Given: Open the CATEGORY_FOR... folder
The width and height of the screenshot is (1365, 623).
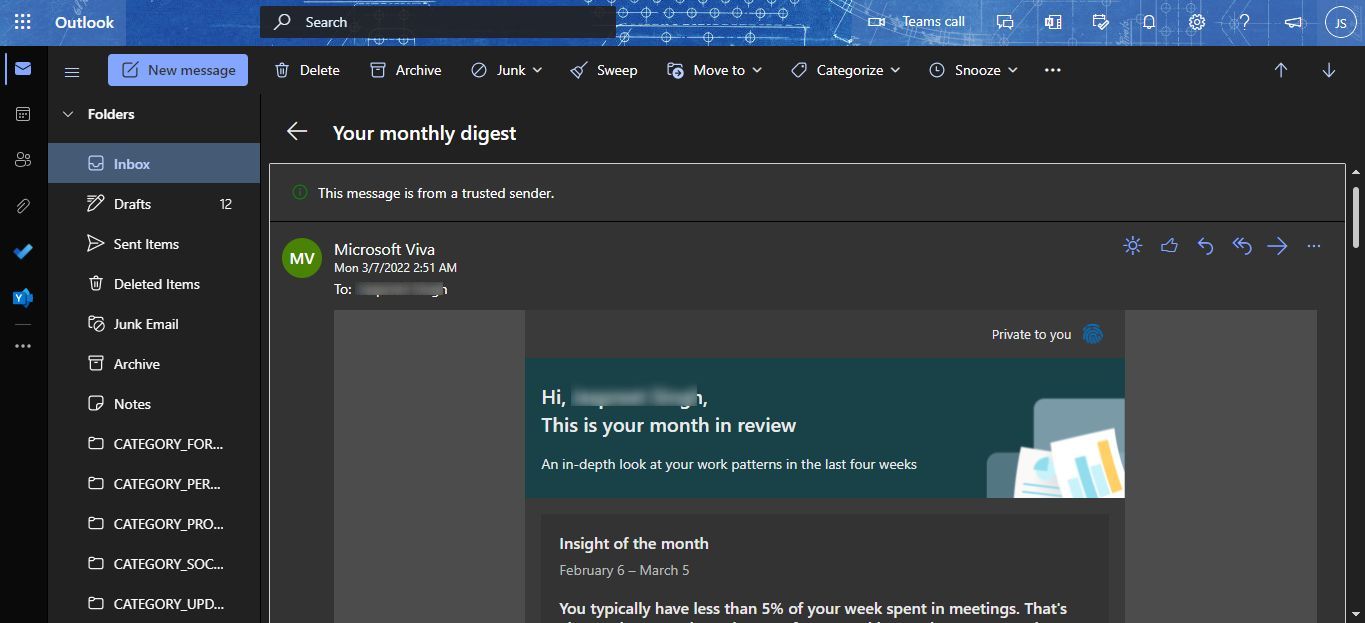Looking at the screenshot, I should 155,444.
